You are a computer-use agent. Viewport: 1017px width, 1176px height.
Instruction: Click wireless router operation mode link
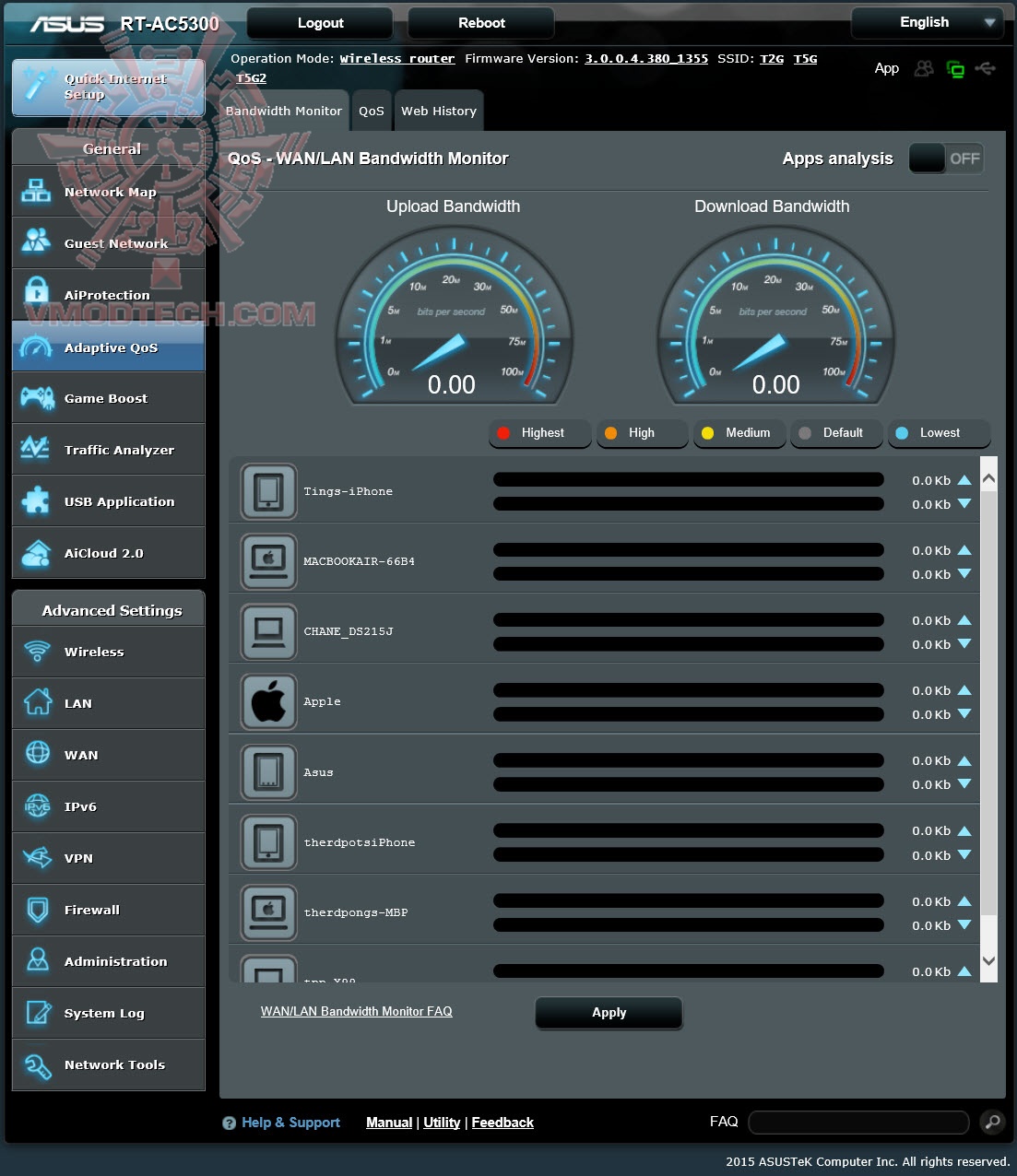click(397, 58)
